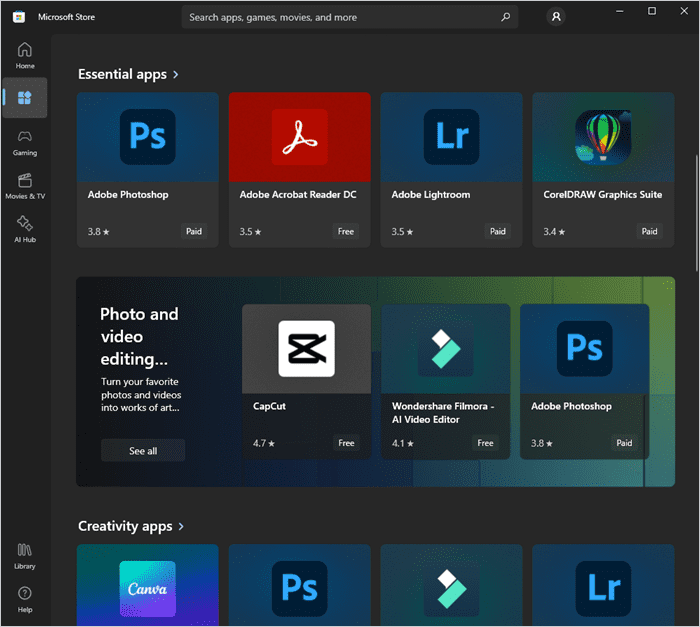700x627 pixels.
Task: Click the 3.5 star rating on Lightroom
Action: pyautogui.click(x=402, y=232)
